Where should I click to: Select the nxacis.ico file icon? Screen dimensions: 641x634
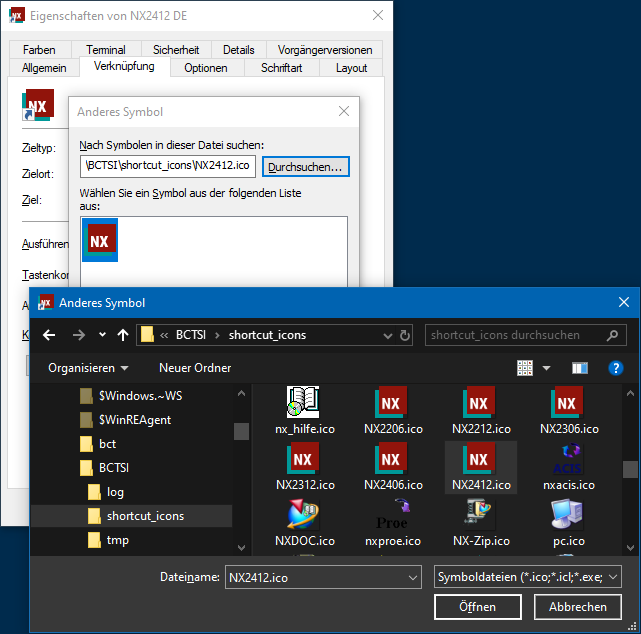click(567, 458)
